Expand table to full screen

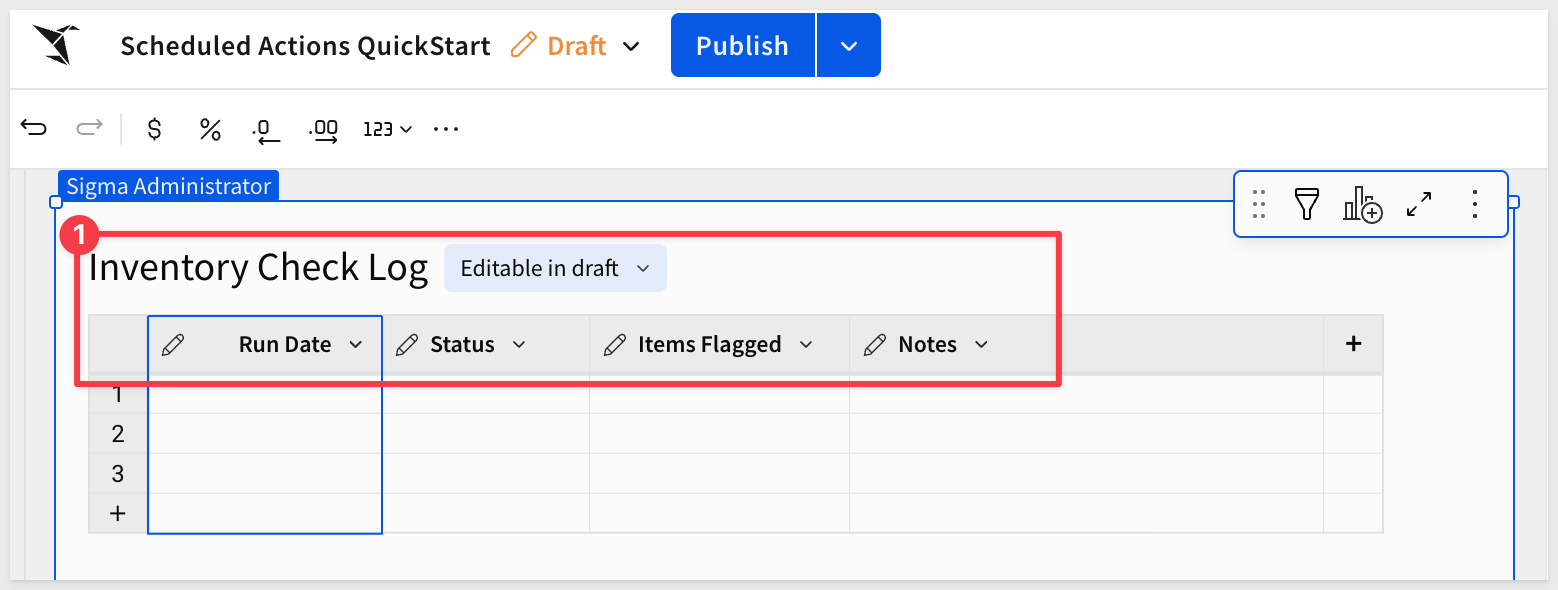tap(1419, 204)
